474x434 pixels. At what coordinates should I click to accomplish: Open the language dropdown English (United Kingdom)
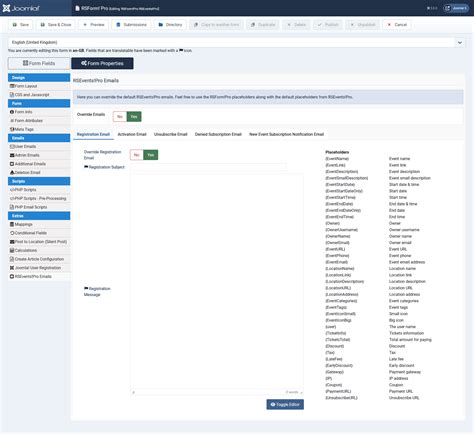236,42
